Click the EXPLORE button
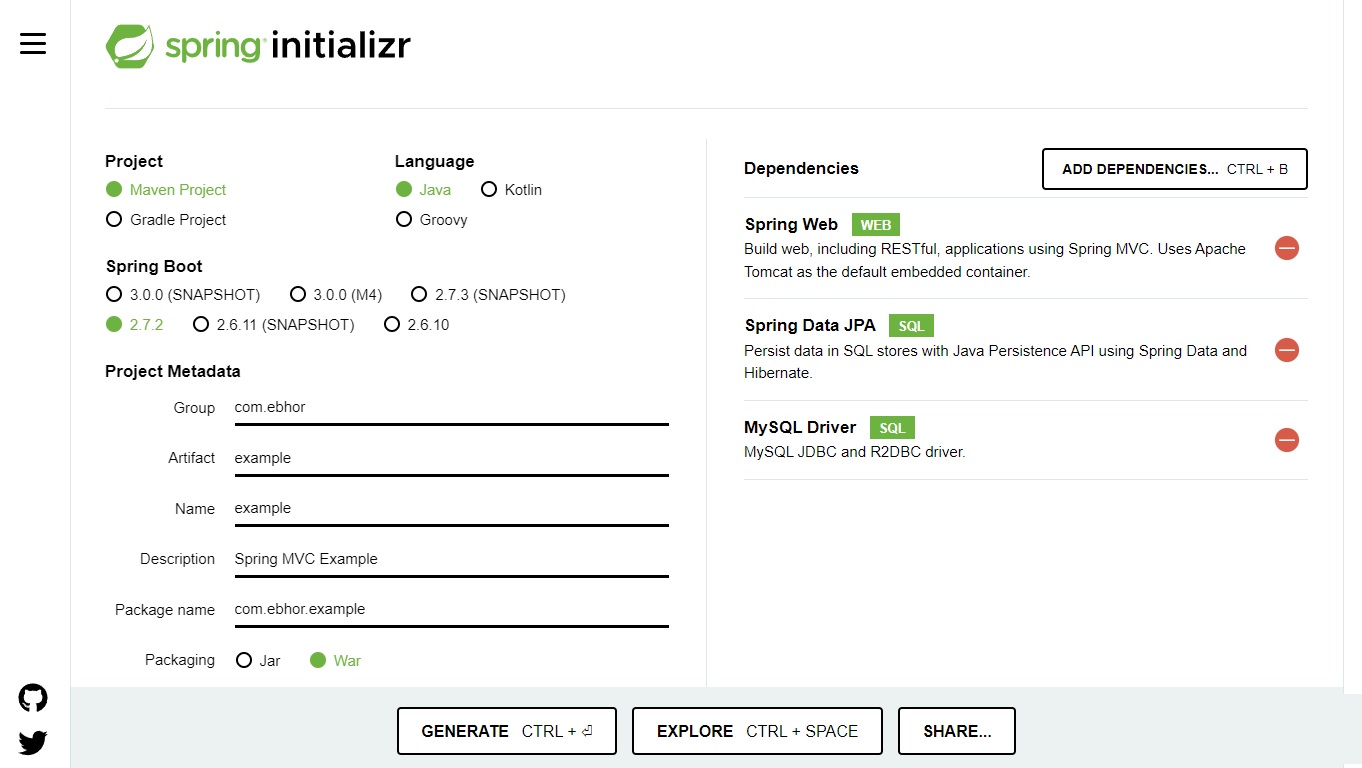This screenshot has height=768, width=1362. tap(756, 730)
